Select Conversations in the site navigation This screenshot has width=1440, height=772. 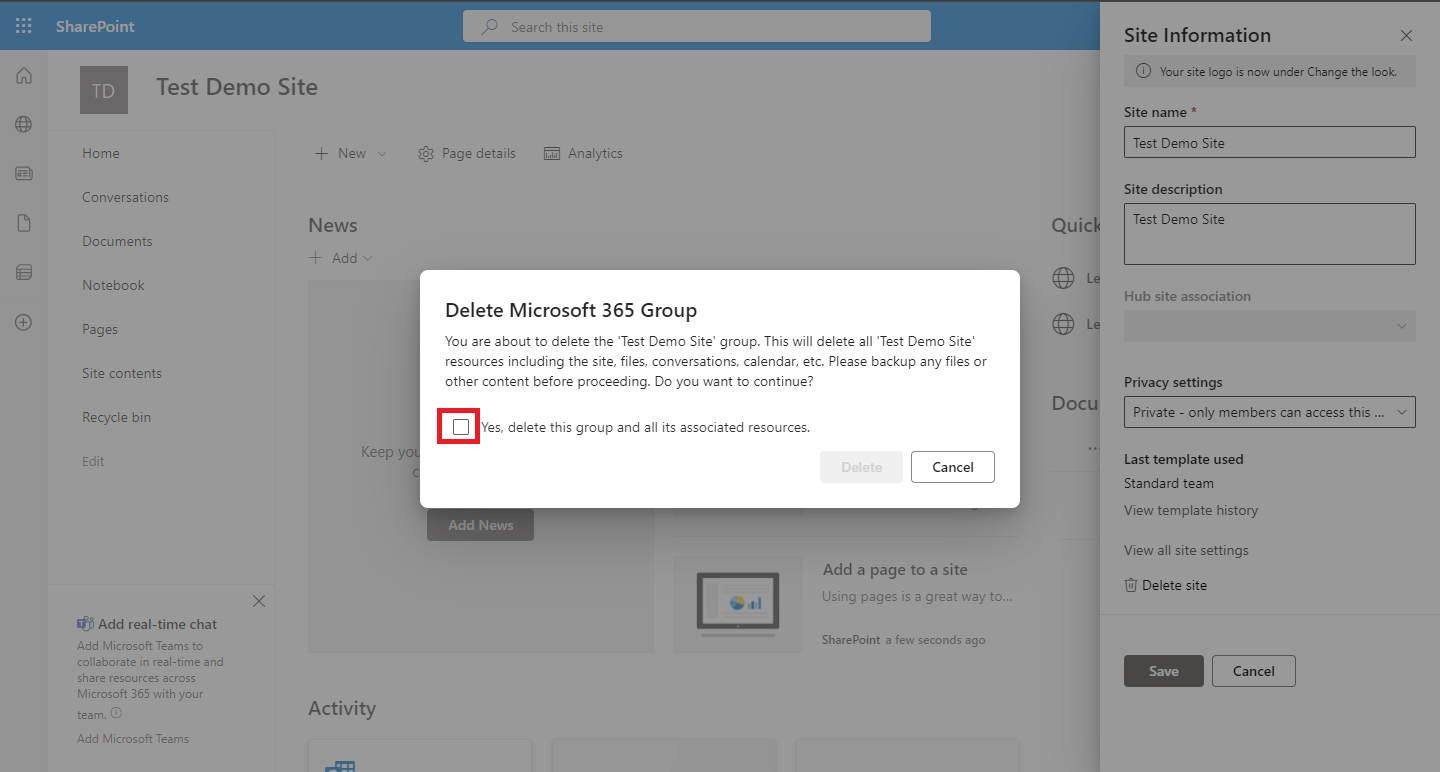pos(125,197)
